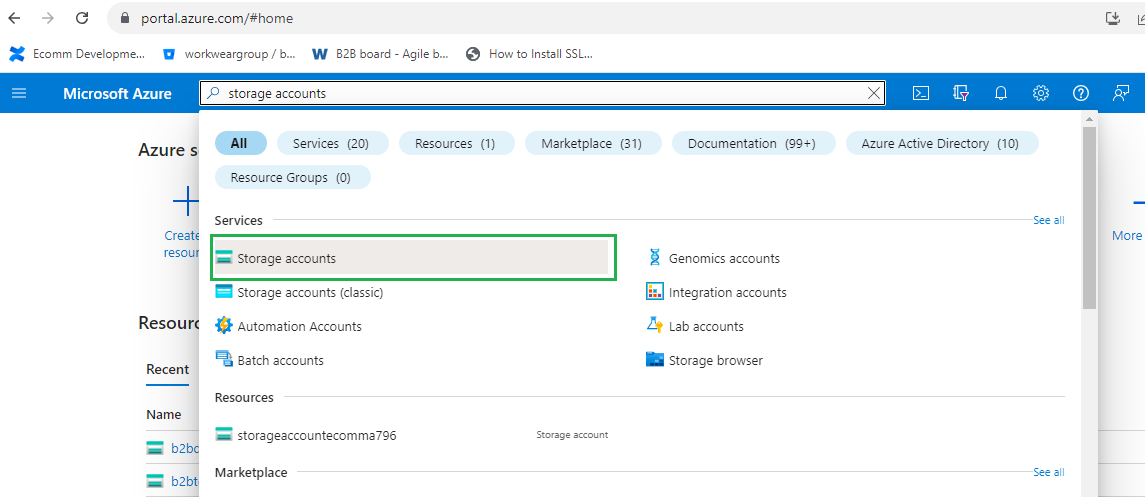Open the Help question mark icon

1081,93
